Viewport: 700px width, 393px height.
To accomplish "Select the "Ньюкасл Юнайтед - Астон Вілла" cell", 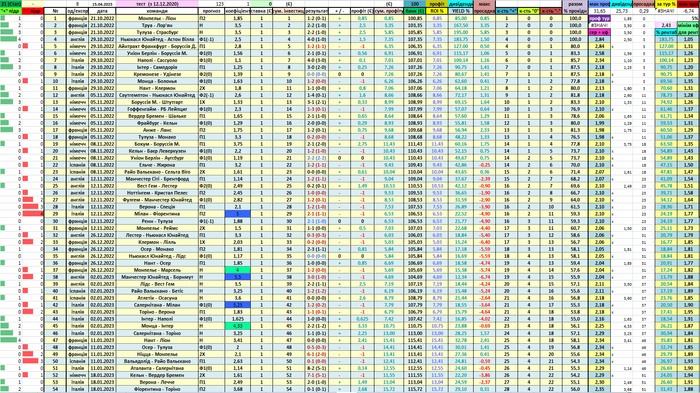I will coord(157,39).
